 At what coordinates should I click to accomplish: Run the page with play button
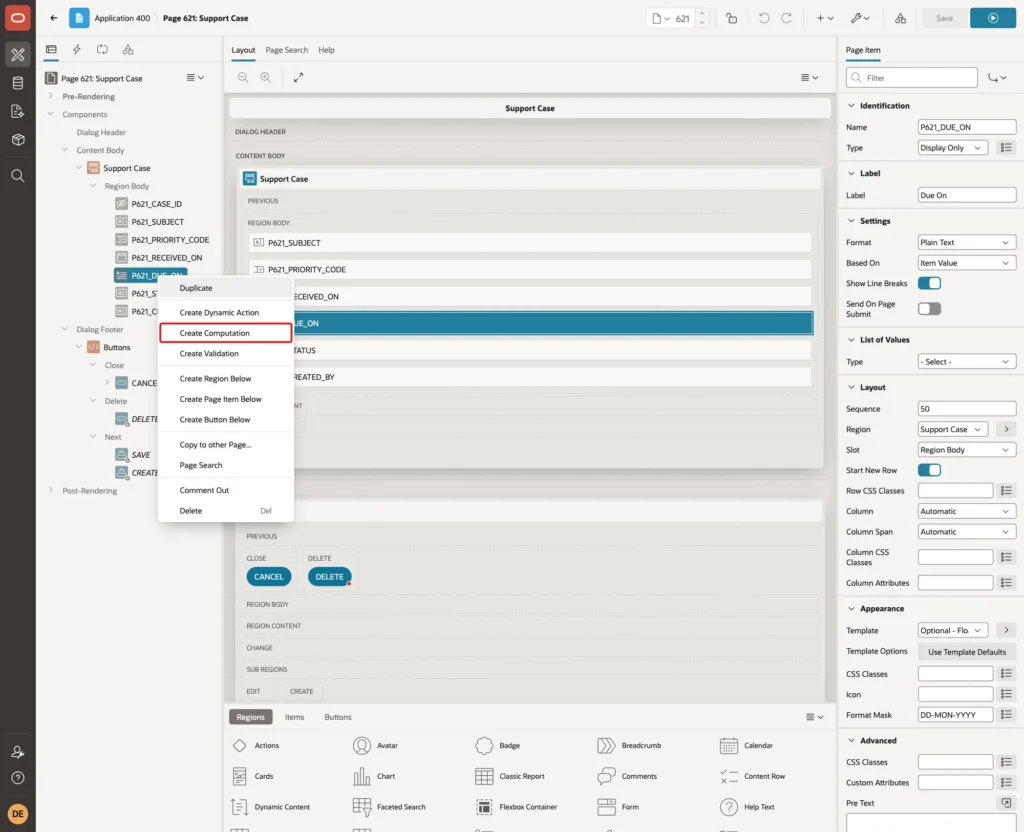click(x=993, y=18)
